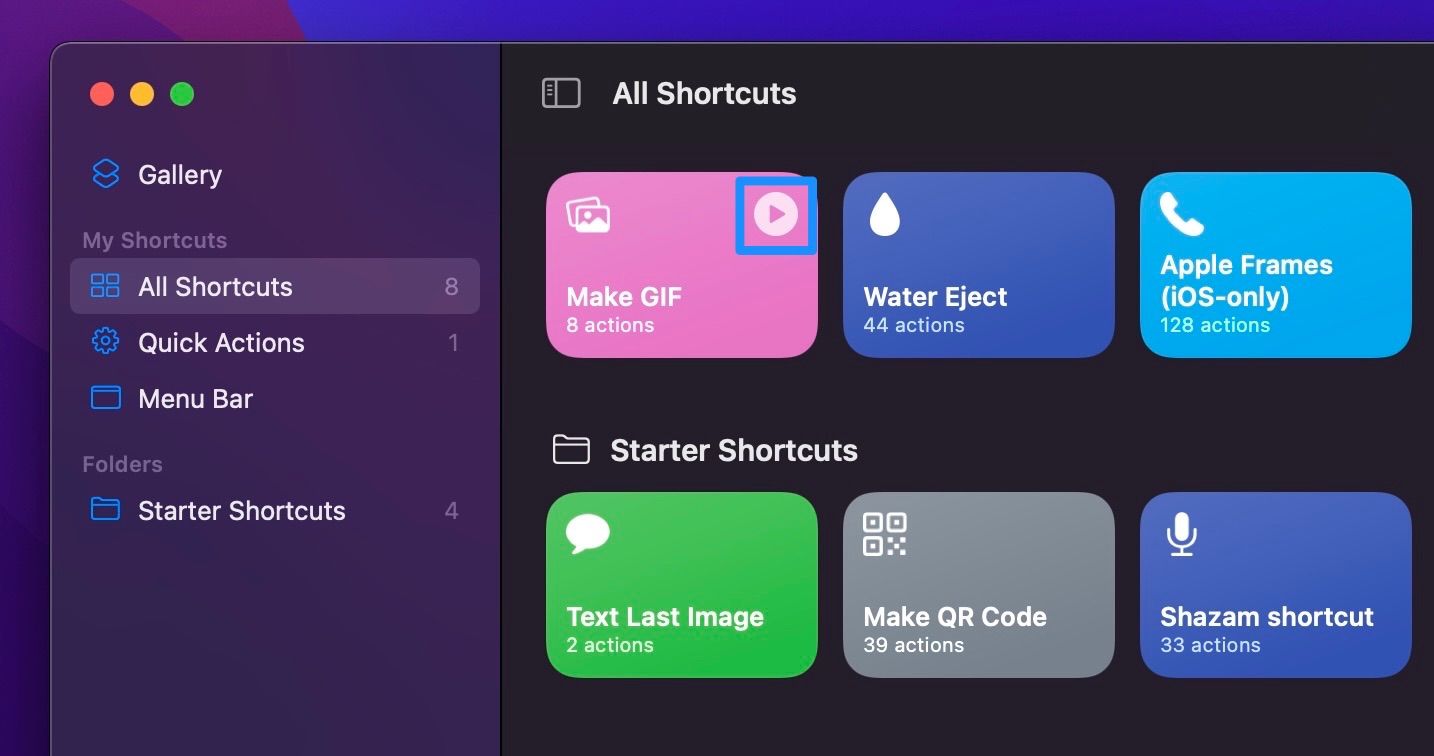Viewport: 1434px width, 756px height.
Task: Click the Gallery layers icon
Action: point(105,174)
